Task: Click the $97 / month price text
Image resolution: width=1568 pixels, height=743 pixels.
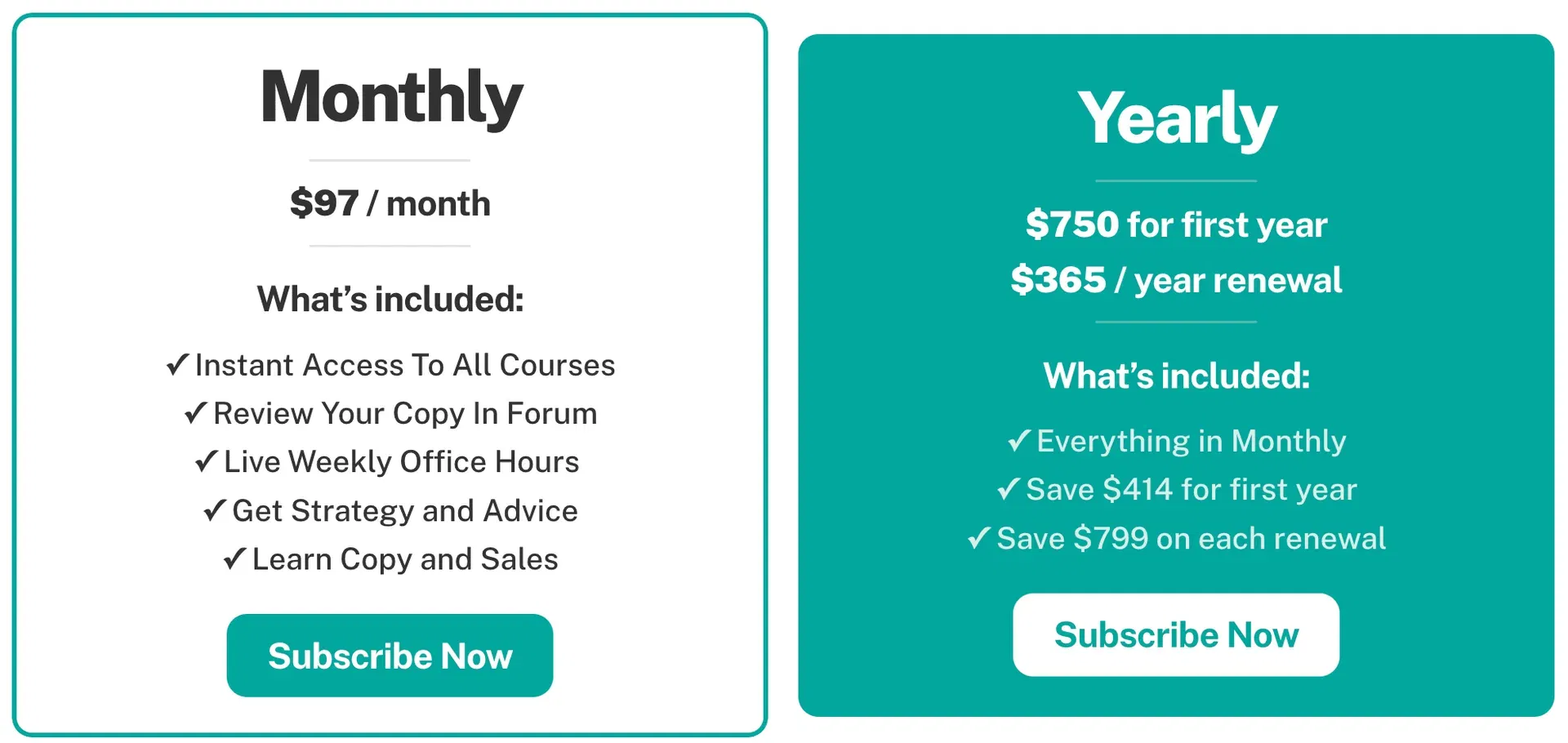Action: click(390, 202)
